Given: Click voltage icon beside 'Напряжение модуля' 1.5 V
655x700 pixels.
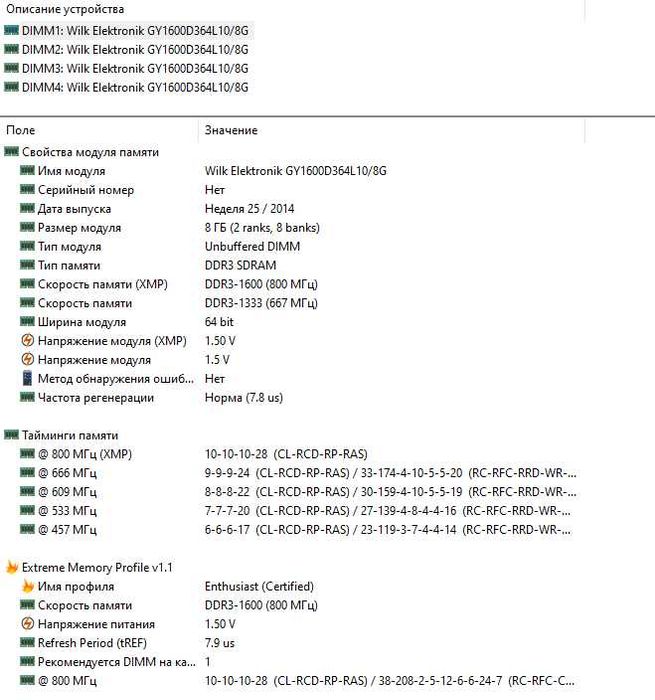Looking at the screenshot, I should pyautogui.click(x=28, y=359).
